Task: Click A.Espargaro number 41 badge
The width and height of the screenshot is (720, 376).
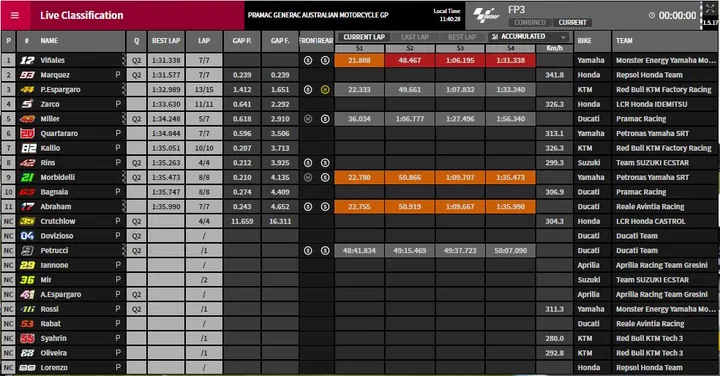Action: click(x=27, y=294)
